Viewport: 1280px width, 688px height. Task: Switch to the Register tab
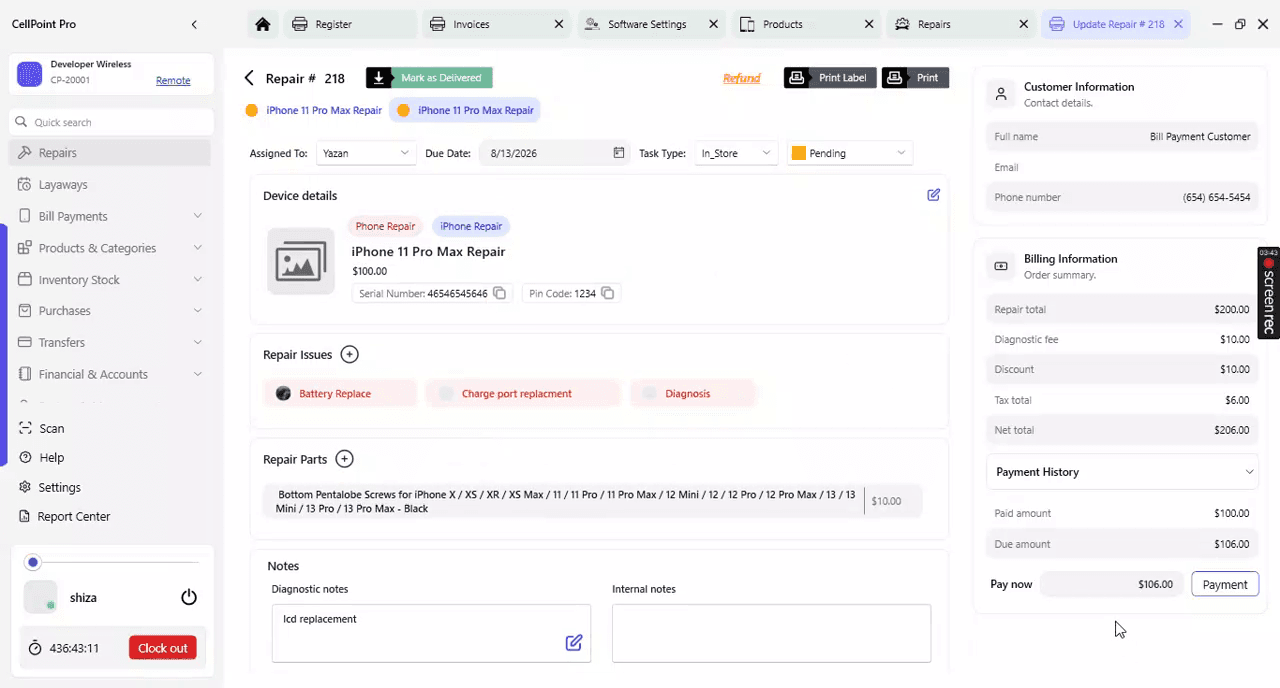(x=349, y=24)
